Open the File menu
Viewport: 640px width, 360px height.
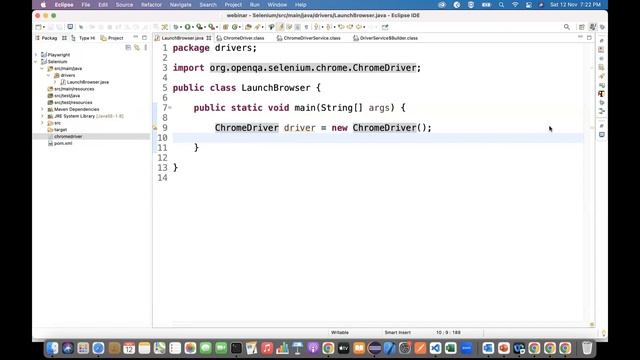click(85, 5)
